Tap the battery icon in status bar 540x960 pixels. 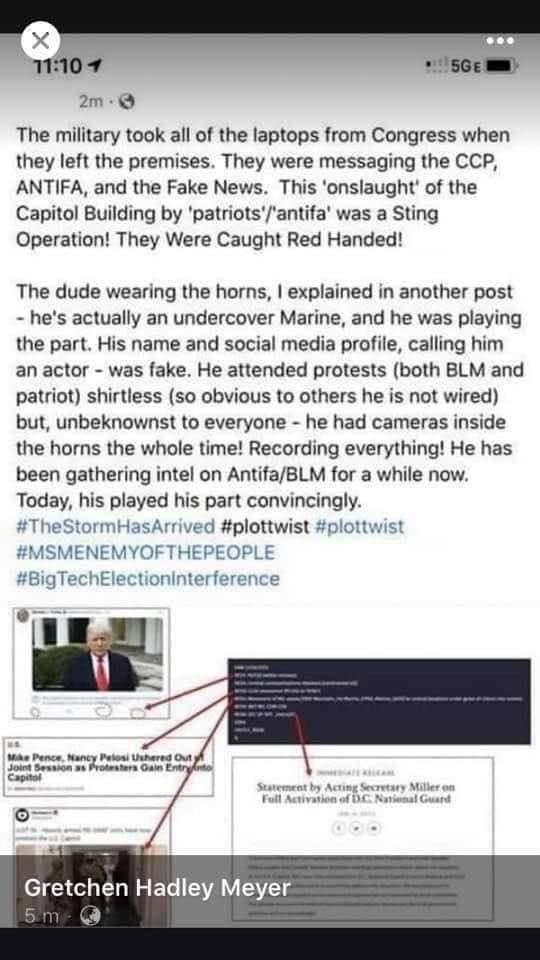(x=501, y=66)
